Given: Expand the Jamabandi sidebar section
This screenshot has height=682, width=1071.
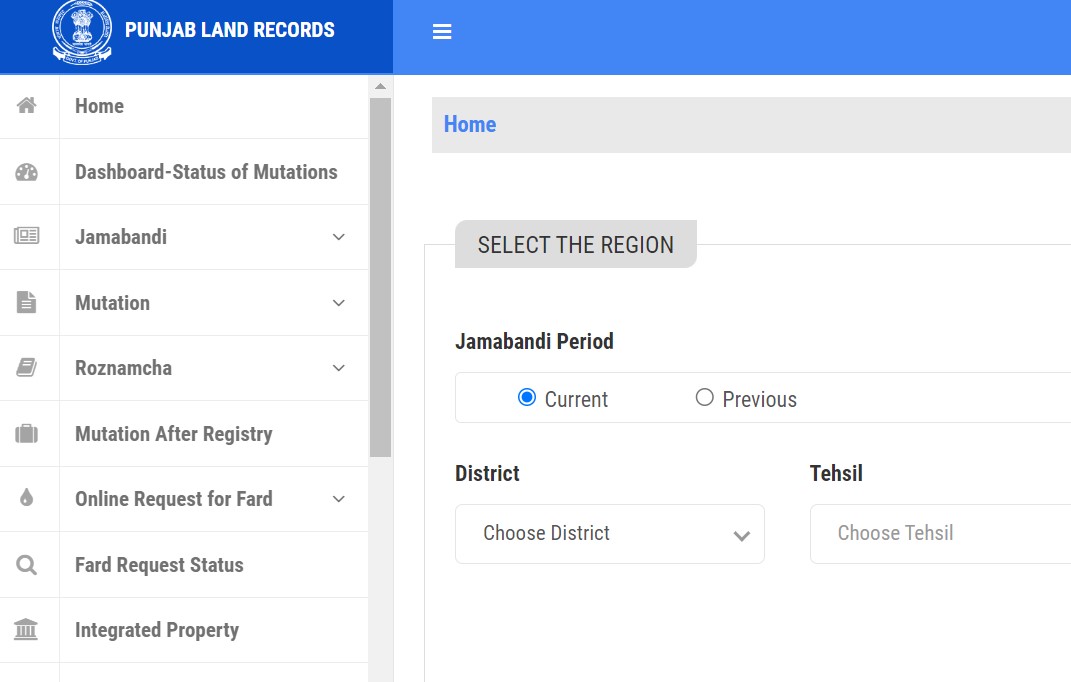Looking at the screenshot, I should coord(339,237).
